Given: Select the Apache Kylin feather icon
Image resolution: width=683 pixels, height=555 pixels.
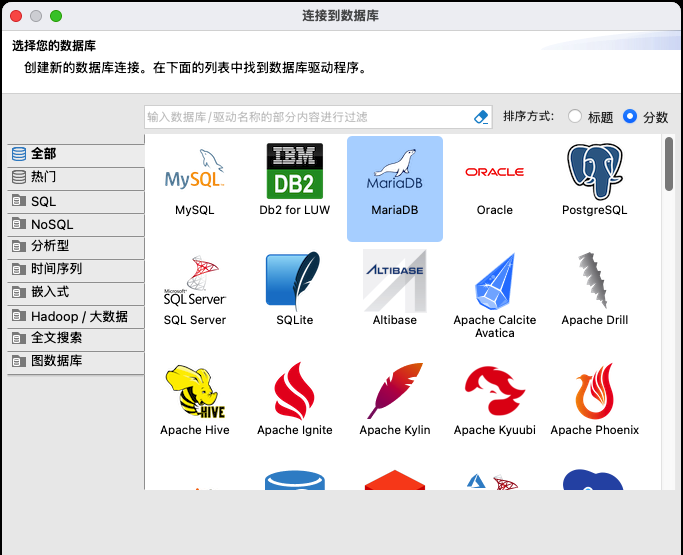Looking at the screenshot, I should tap(395, 391).
